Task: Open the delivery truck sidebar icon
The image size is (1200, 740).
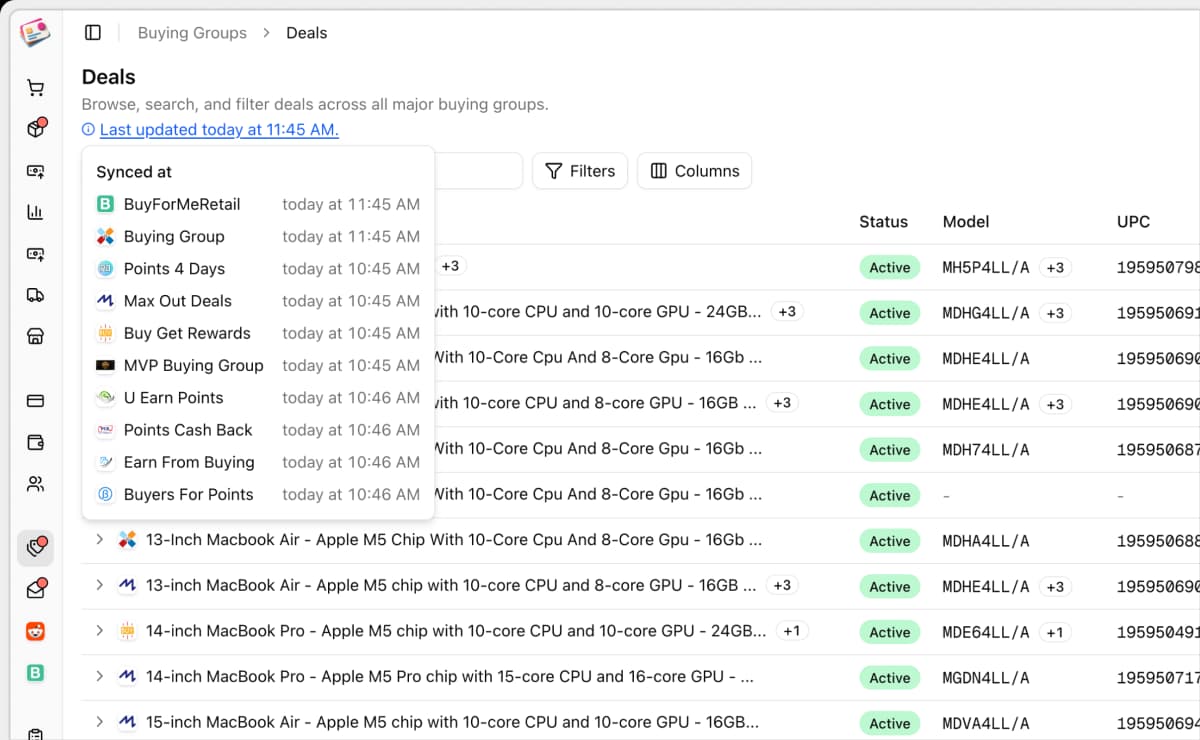Action: pyautogui.click(x=35, y=295)
